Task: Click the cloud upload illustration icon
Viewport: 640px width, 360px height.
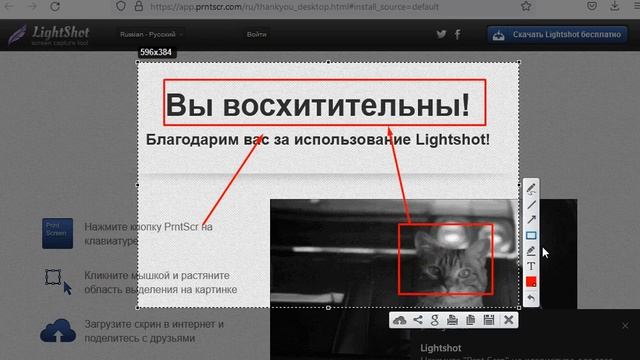Action: [x=58, y=331]
